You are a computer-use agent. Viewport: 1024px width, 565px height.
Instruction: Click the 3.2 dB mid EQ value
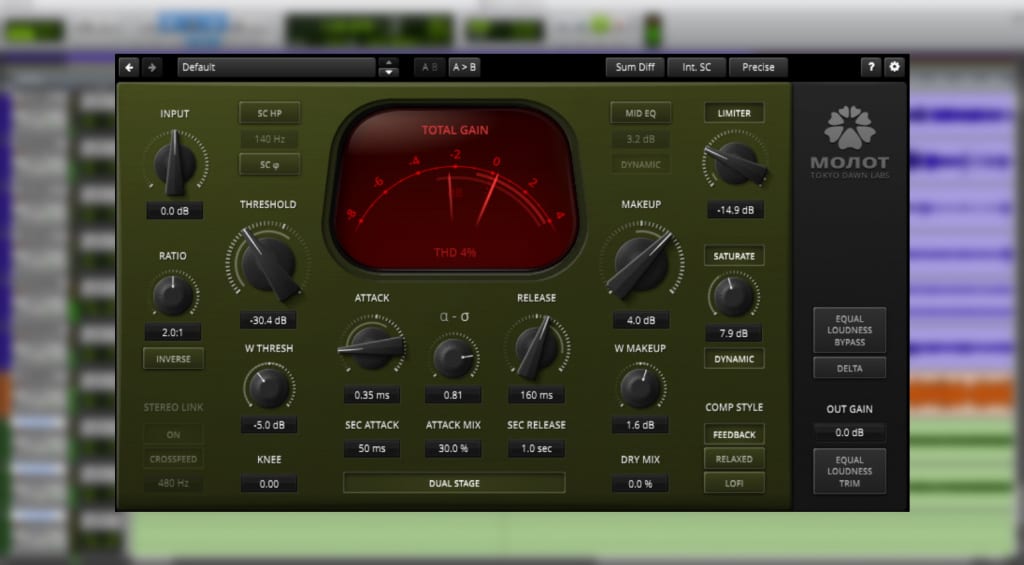pyautogui.click(x=641, y=139)
